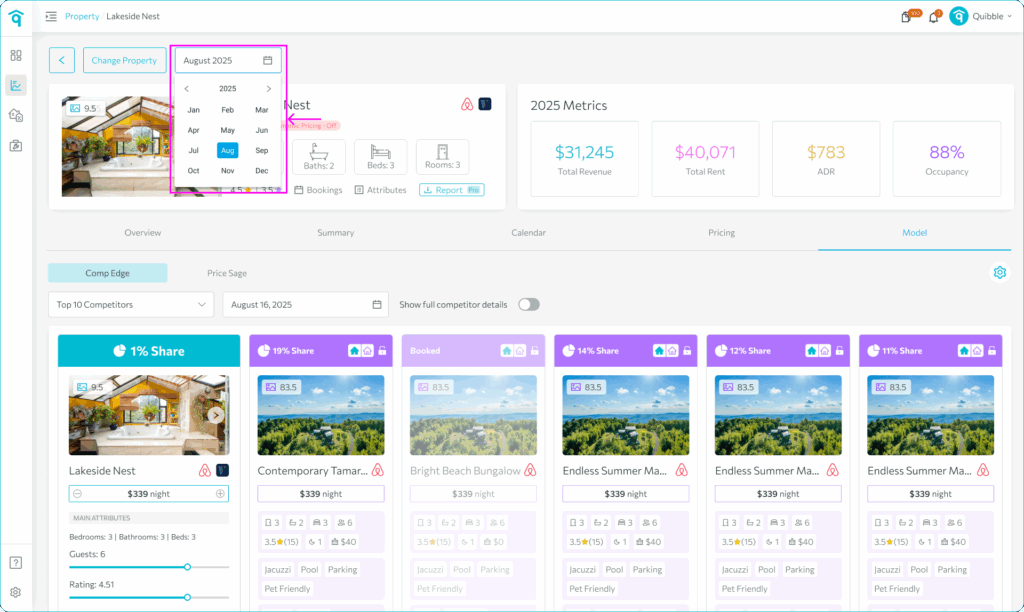Screen dimensions: 1024x612
Task: Click the back arrow button
Action: pos(62,61)
